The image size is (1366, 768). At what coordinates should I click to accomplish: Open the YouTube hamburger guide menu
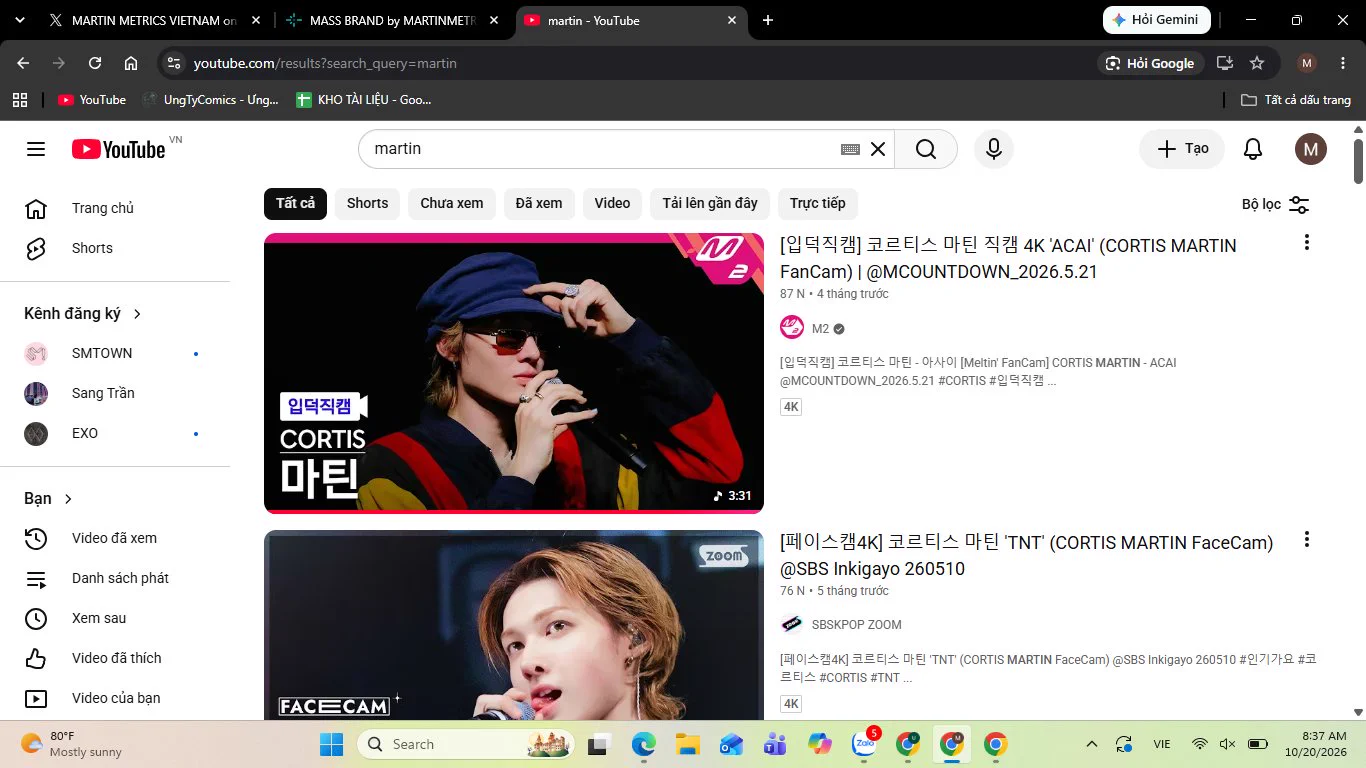click(36, 149)
